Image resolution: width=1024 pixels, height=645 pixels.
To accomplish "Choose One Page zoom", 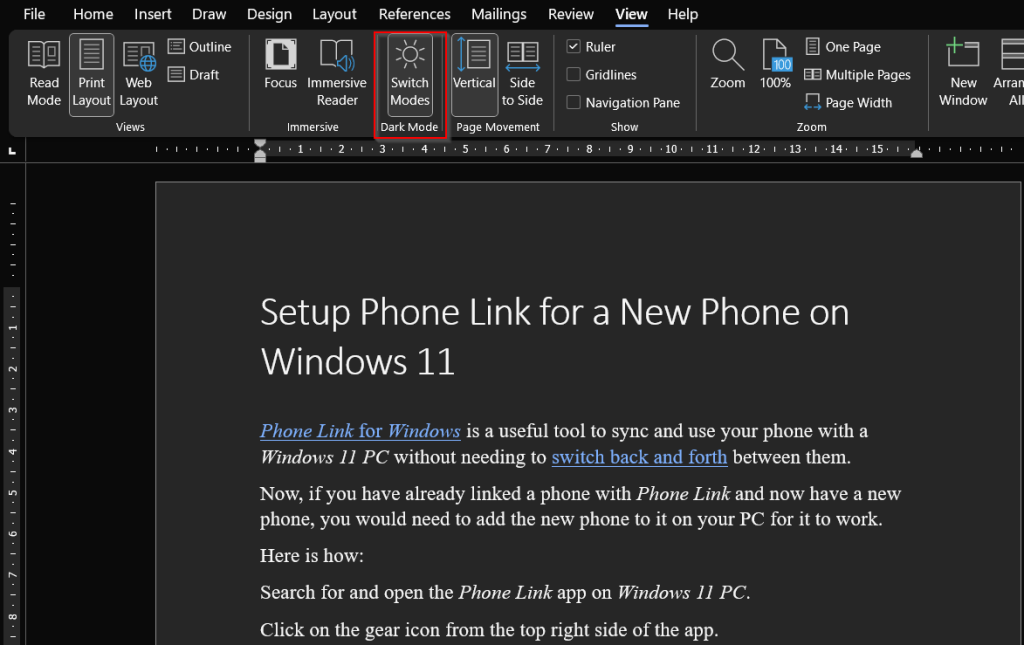I will (843, 47).
